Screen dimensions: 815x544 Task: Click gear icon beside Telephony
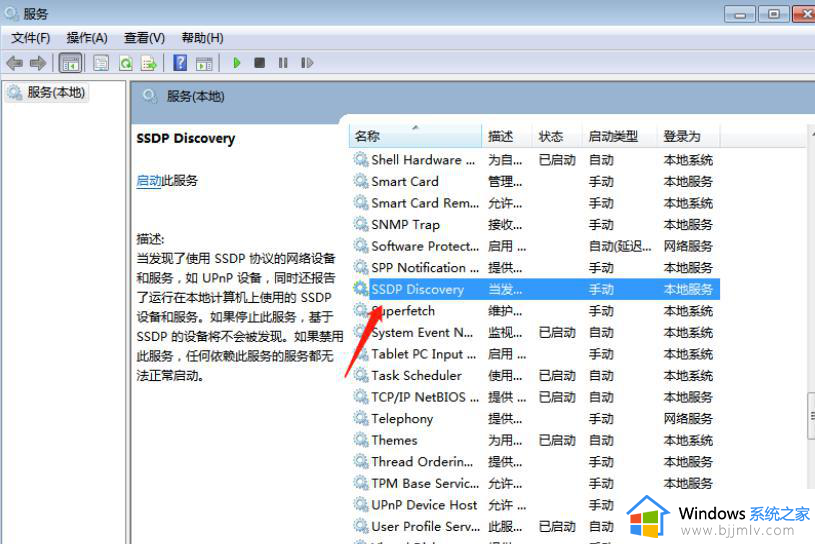coord(361,418)
